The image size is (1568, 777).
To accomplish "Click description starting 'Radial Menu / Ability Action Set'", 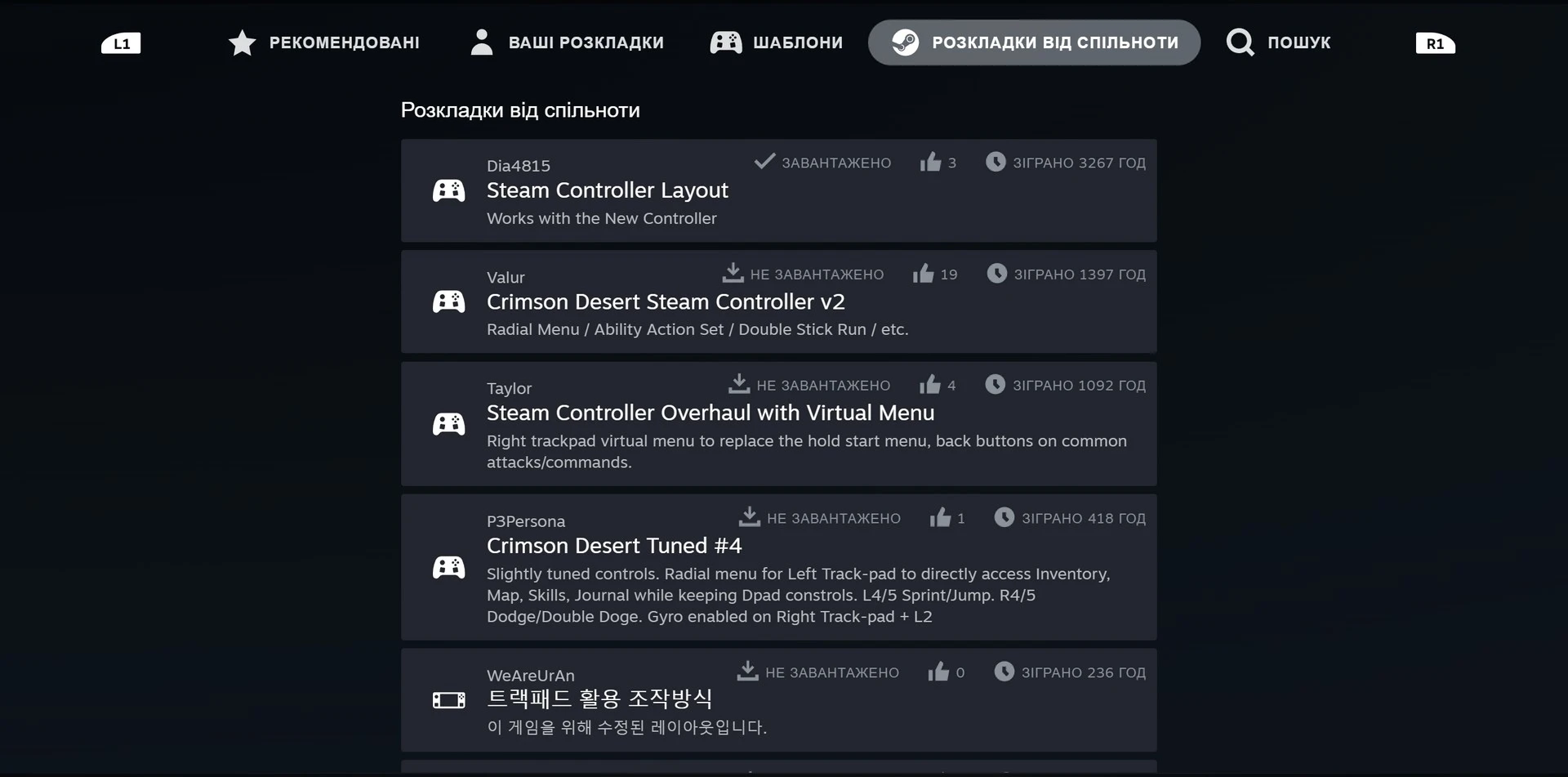I will point(697,329).
